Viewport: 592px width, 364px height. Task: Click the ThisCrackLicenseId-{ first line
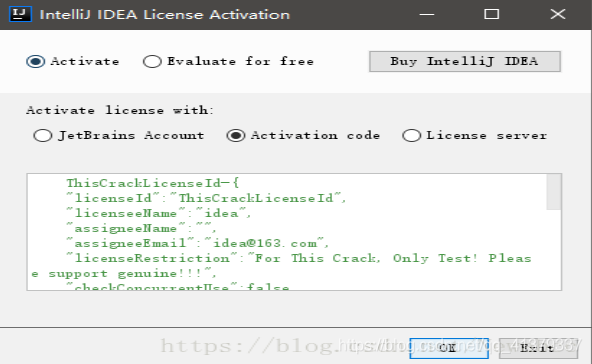(x=153, y=183)
